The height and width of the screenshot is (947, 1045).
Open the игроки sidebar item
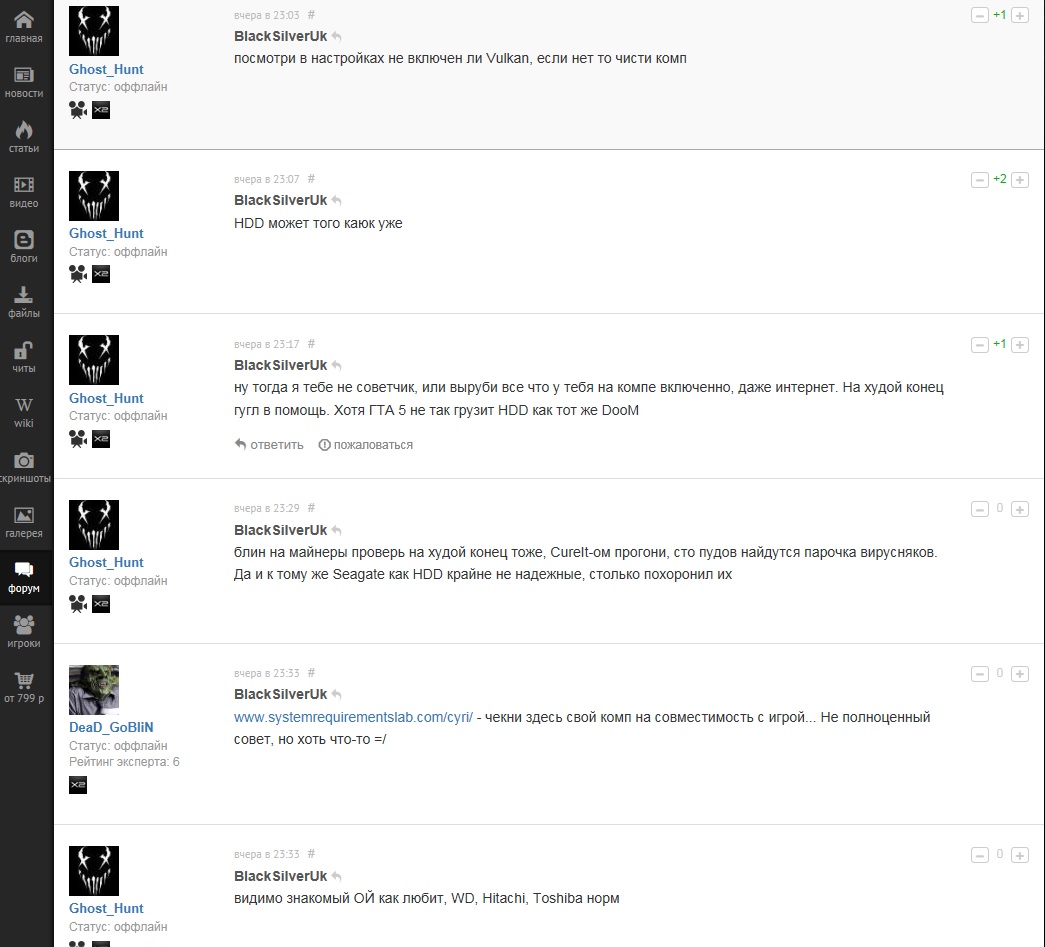[24, 632]
